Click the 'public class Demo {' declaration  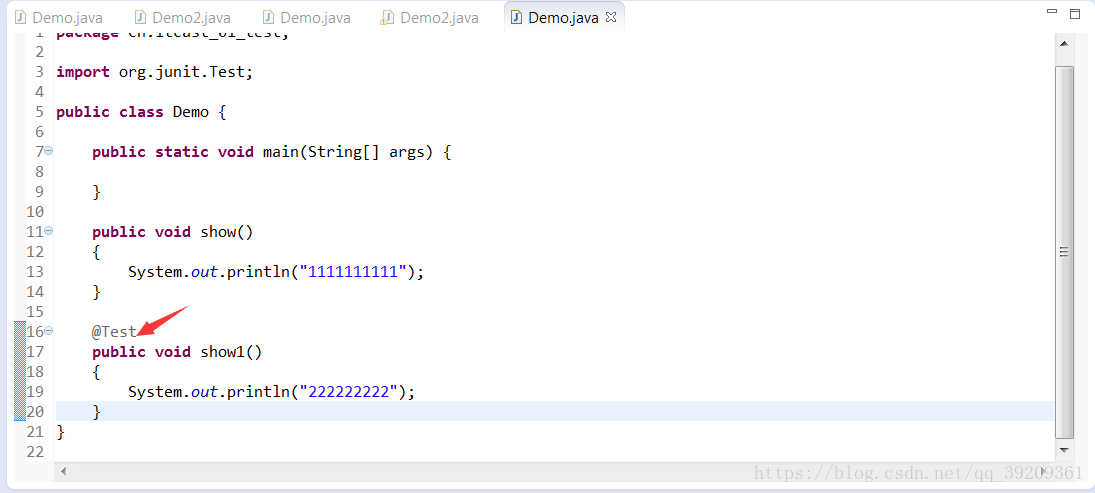(141, 112)
